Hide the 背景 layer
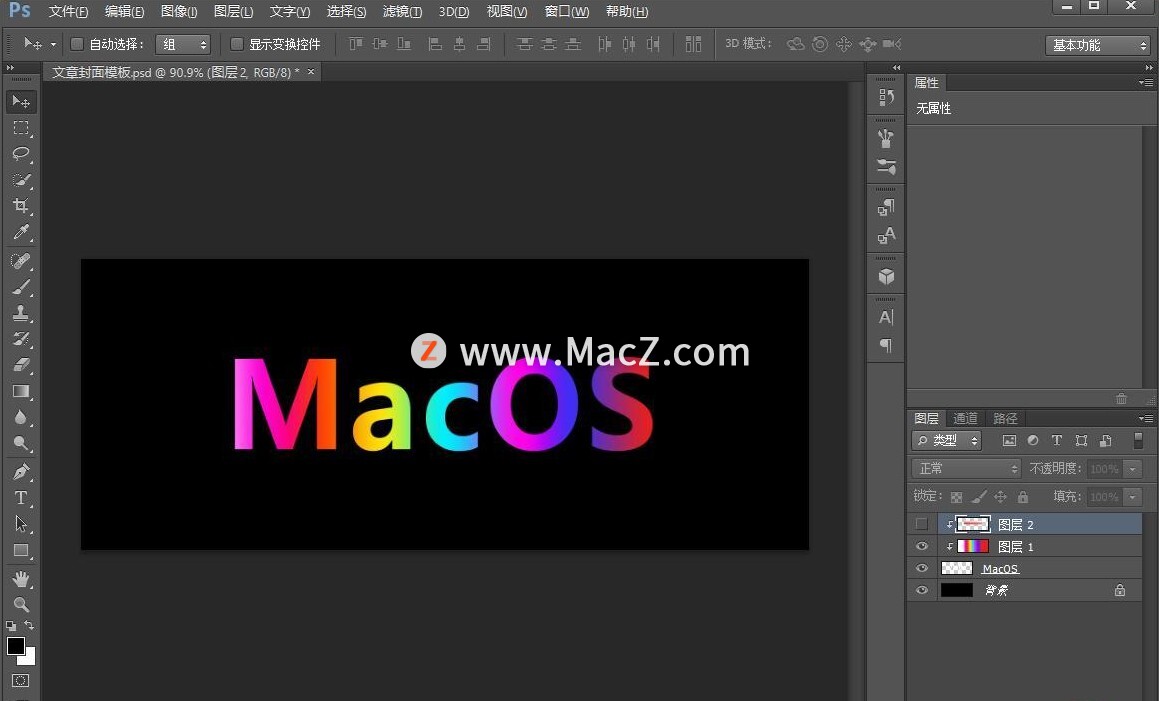The image size is (1159, 701). (922, 590)
